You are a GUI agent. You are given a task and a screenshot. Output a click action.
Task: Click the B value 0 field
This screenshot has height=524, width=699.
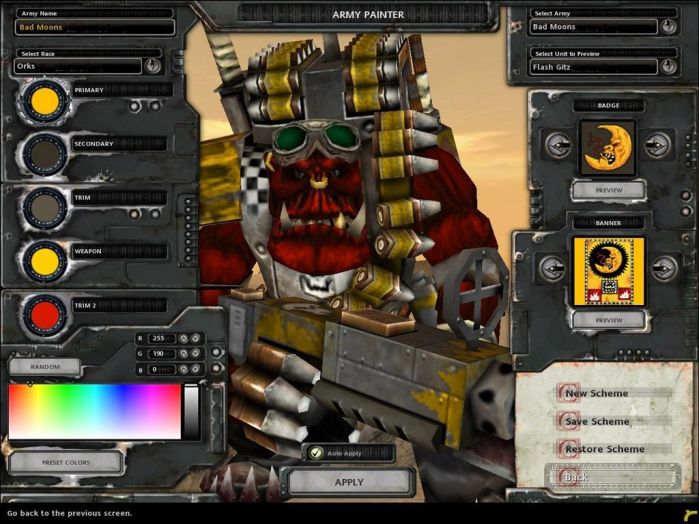click(x=161, y=369)
